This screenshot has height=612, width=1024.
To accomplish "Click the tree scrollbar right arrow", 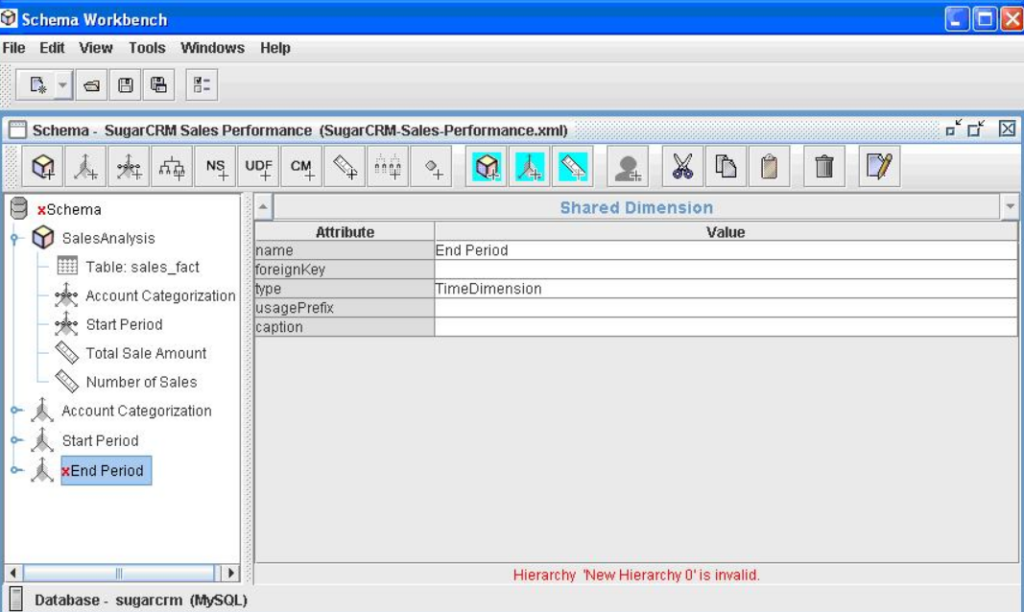I will (x=230, y=573).
